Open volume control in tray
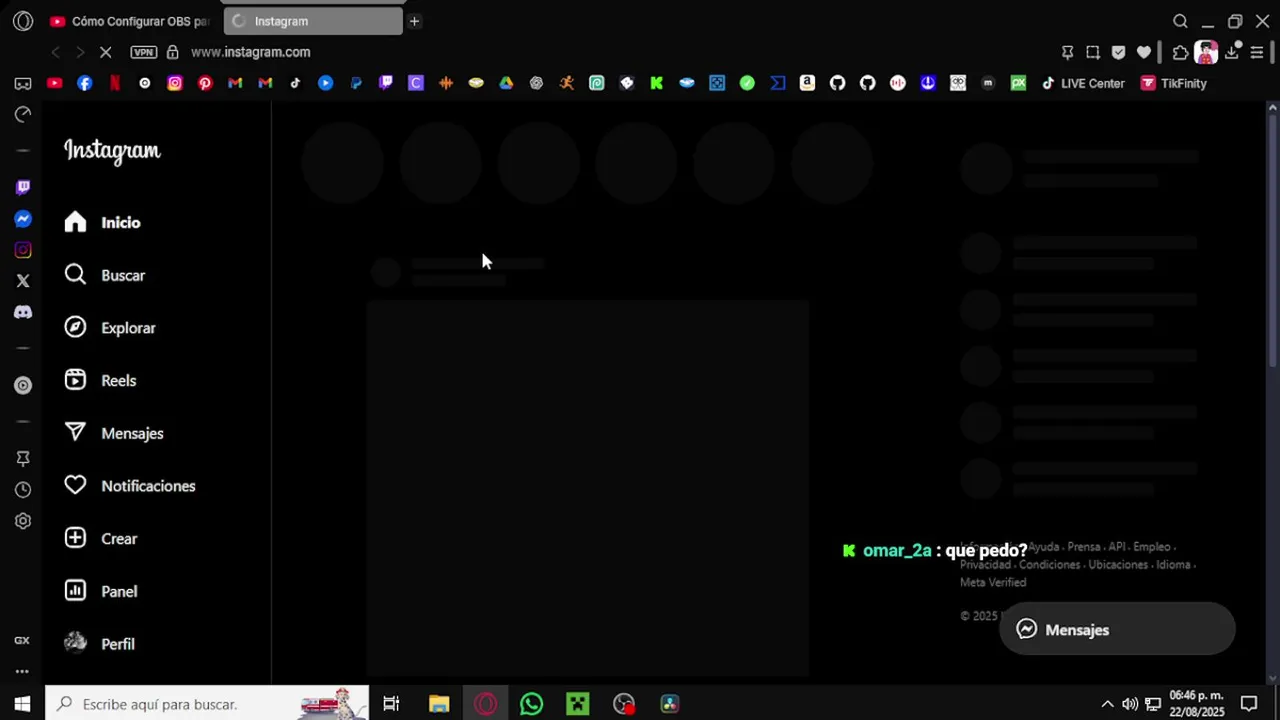 [x=1130, y=704]
